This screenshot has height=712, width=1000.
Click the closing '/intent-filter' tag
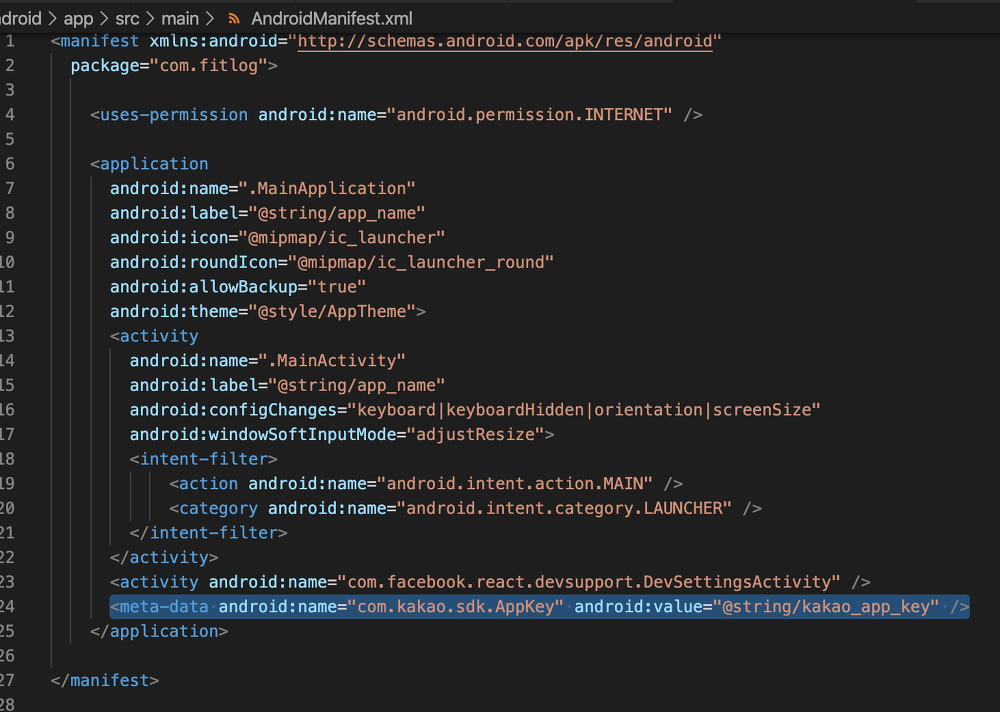[x=209, y=533]
